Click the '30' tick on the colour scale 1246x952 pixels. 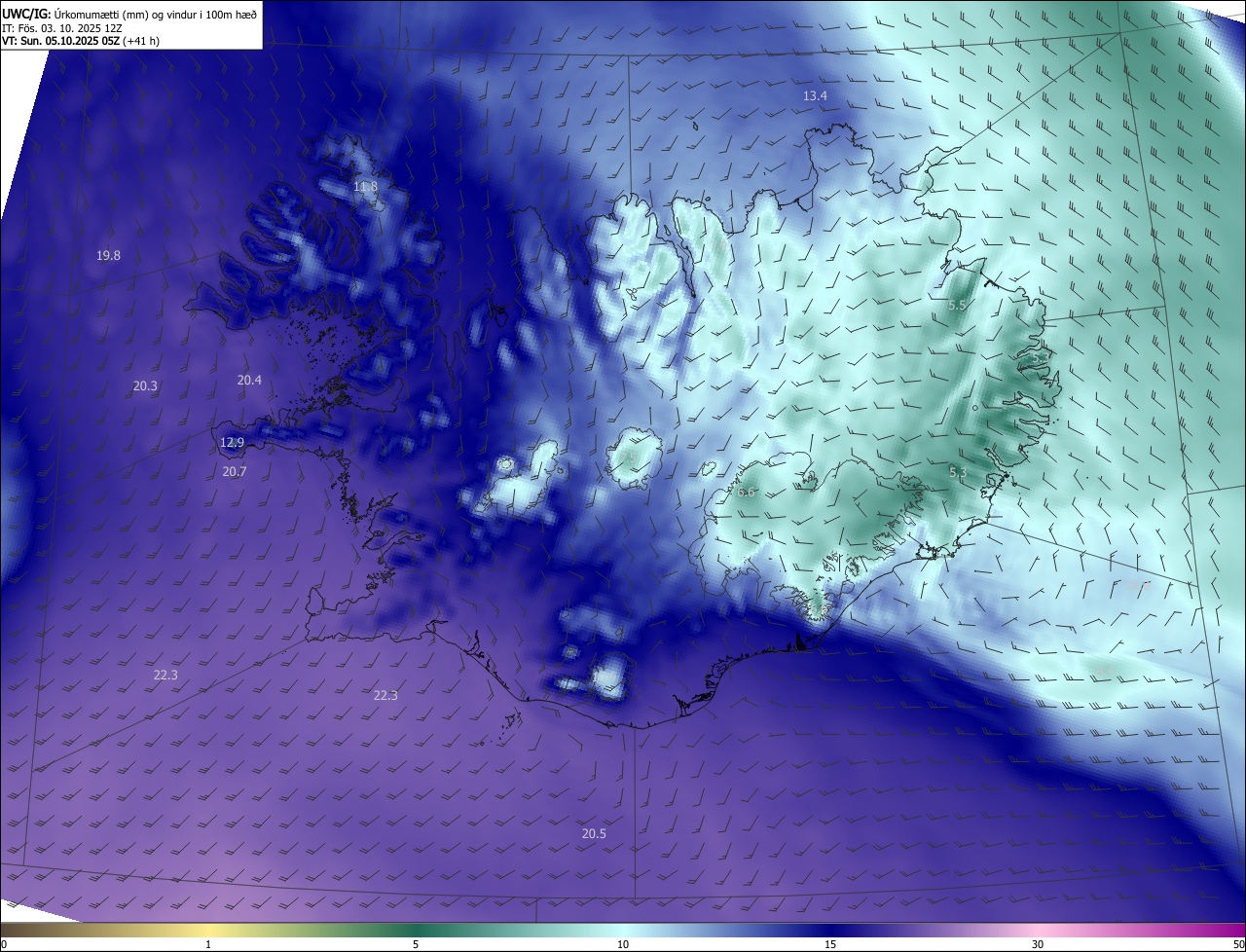1038,945
